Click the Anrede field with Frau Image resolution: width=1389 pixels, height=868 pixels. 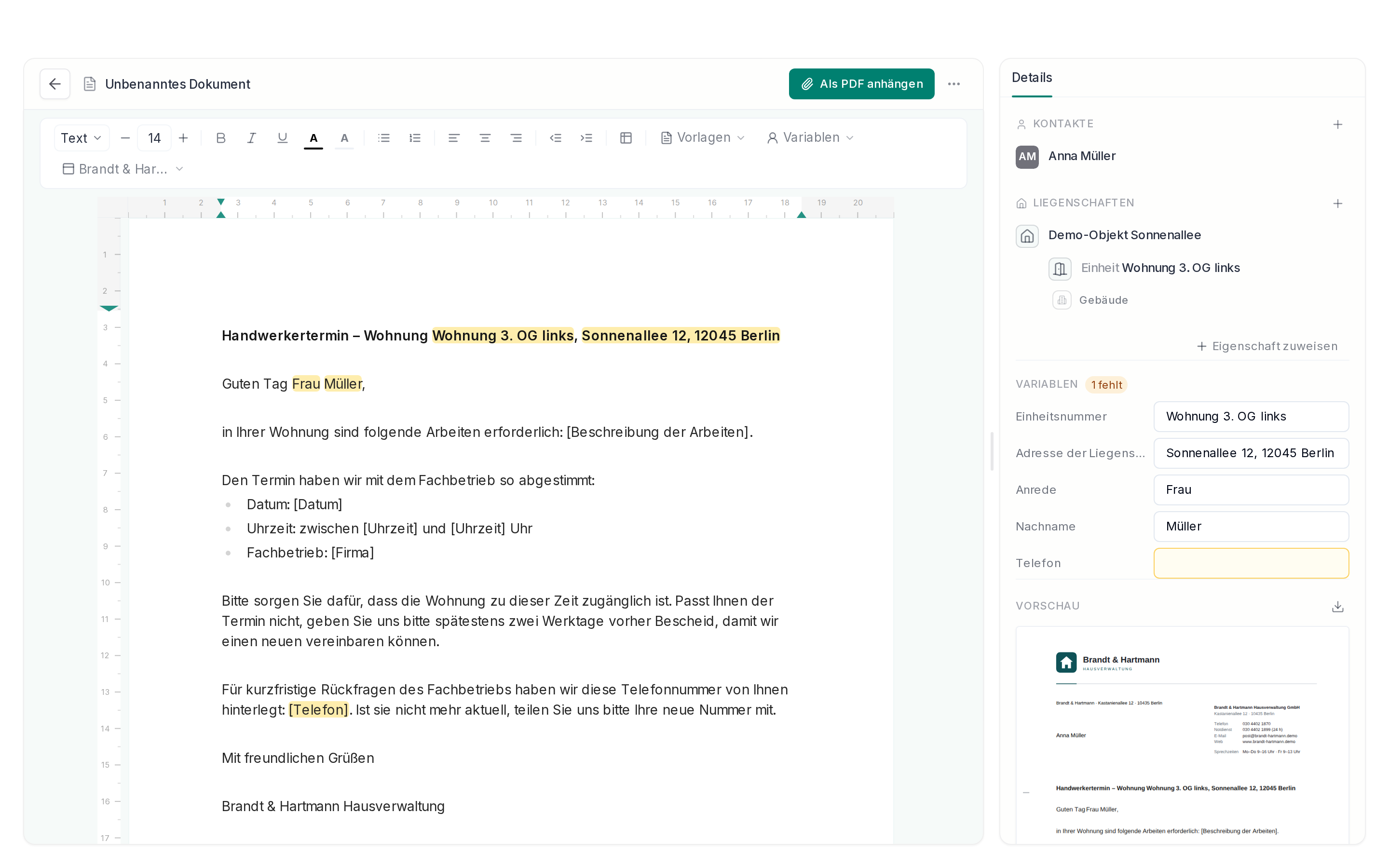1251,489
